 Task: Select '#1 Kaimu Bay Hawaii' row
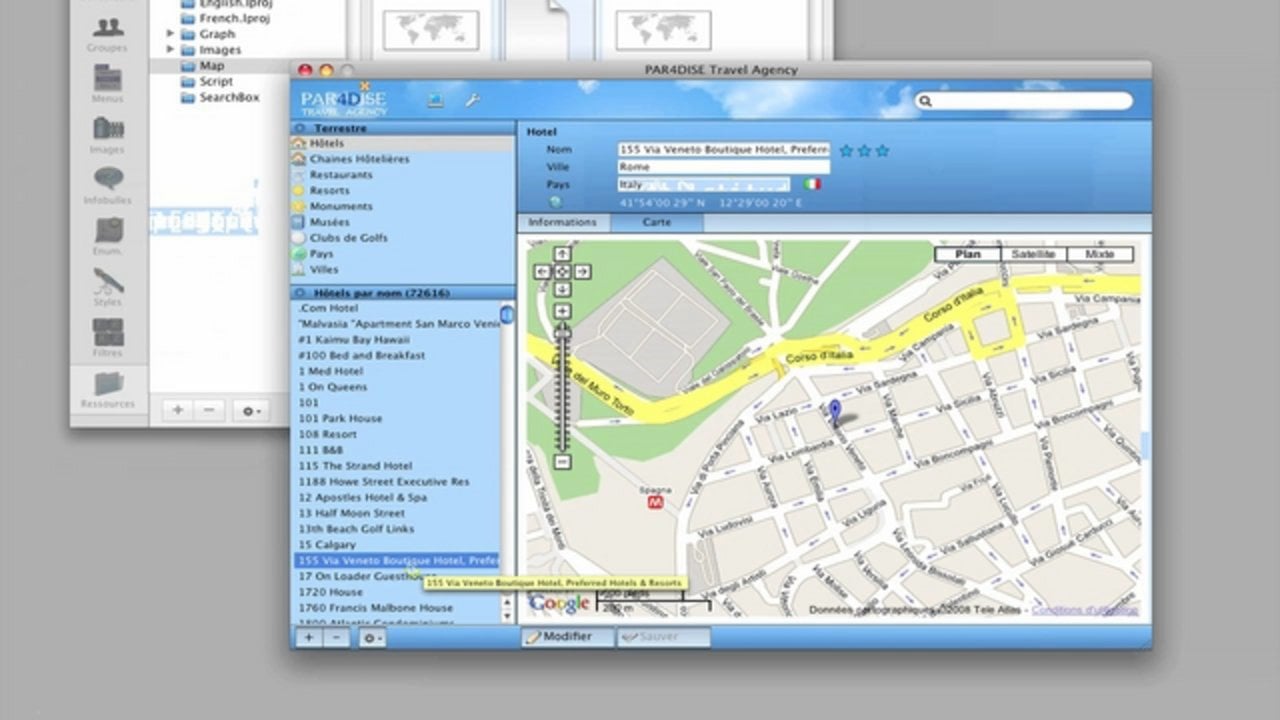(396, 340)
